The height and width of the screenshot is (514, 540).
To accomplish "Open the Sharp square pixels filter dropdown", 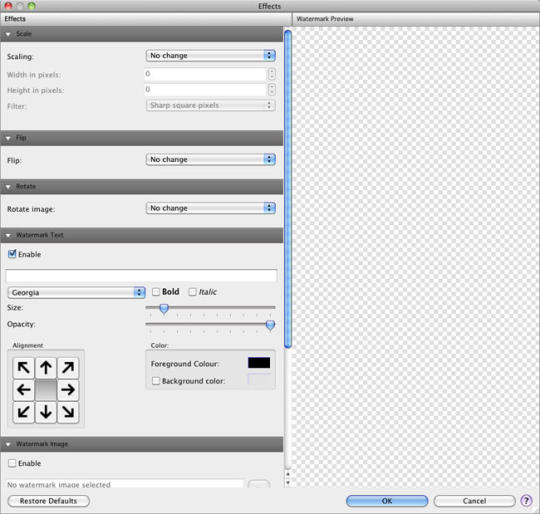I will tap(210, 105).
